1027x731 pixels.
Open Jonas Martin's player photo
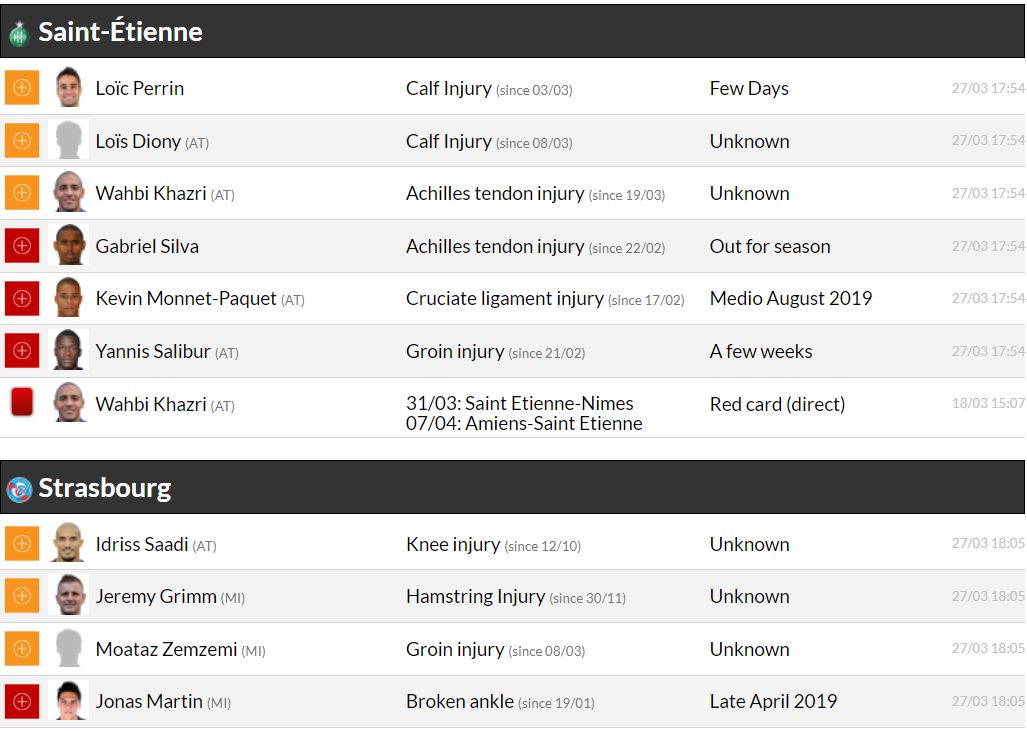tap(69, 701)
